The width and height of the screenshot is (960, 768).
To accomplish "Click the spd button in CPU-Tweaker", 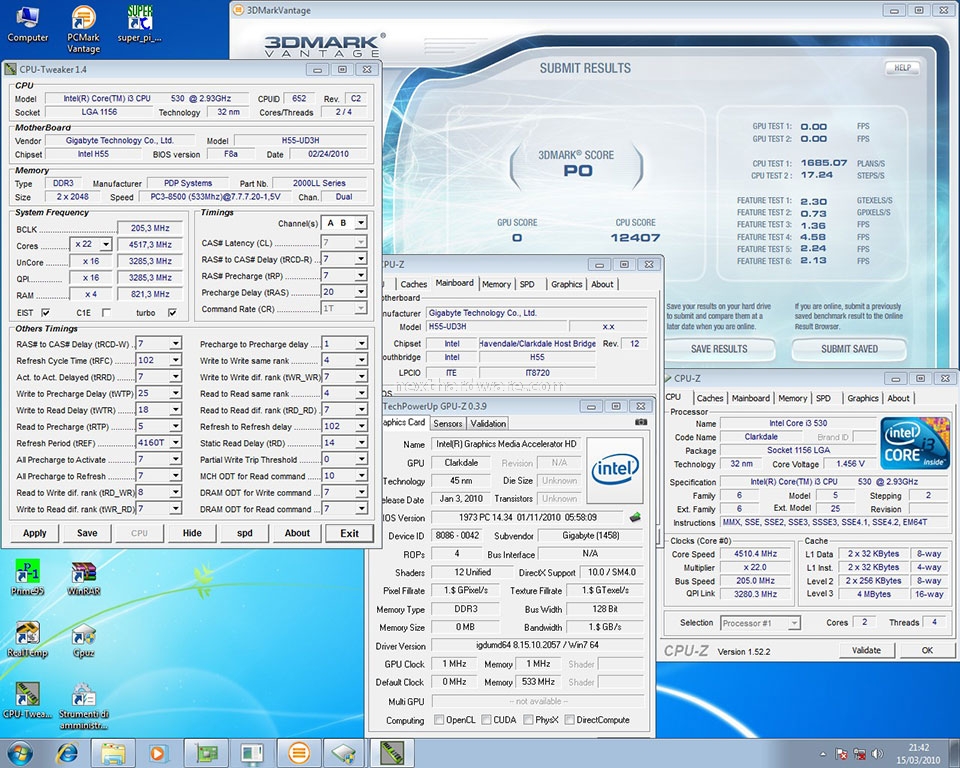I will coord(245,533).
